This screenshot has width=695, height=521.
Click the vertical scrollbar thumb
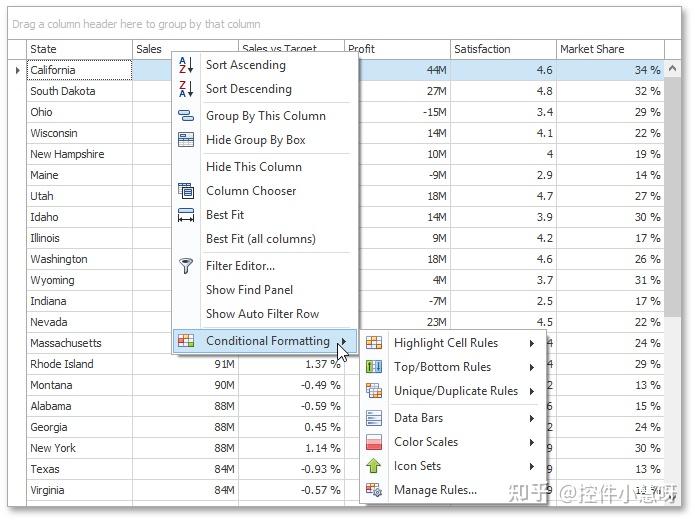(x=673, y=197)
